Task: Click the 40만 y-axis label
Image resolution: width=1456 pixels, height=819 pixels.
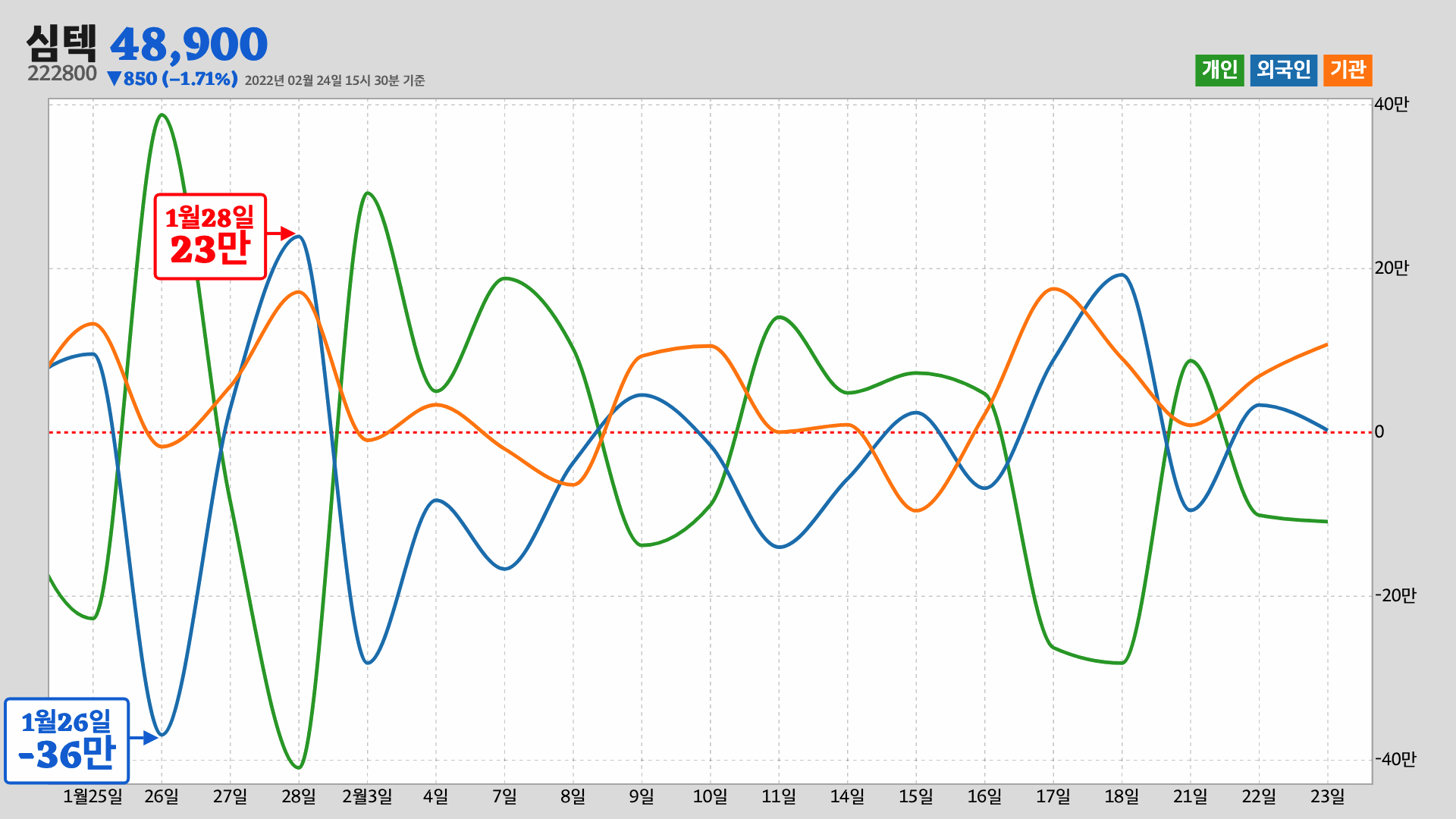Action: pyautogui.click(x=1392, y=105)
